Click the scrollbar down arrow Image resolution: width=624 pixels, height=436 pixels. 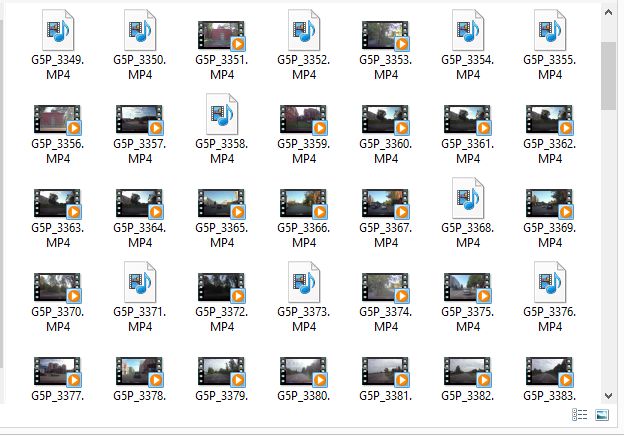609,395
